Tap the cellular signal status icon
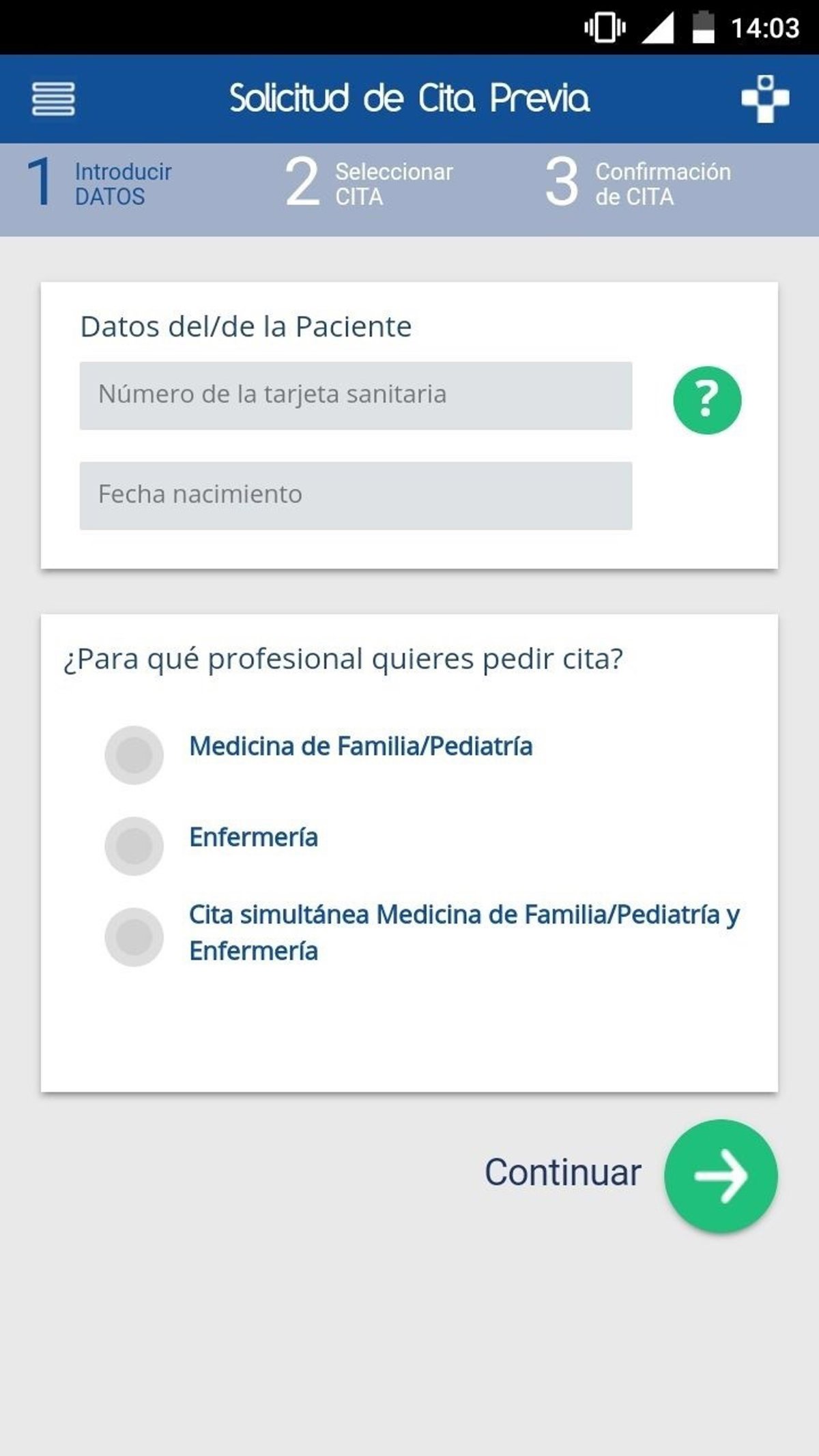This screenshot has width=819, height=1456. click(x=658, y=28)
